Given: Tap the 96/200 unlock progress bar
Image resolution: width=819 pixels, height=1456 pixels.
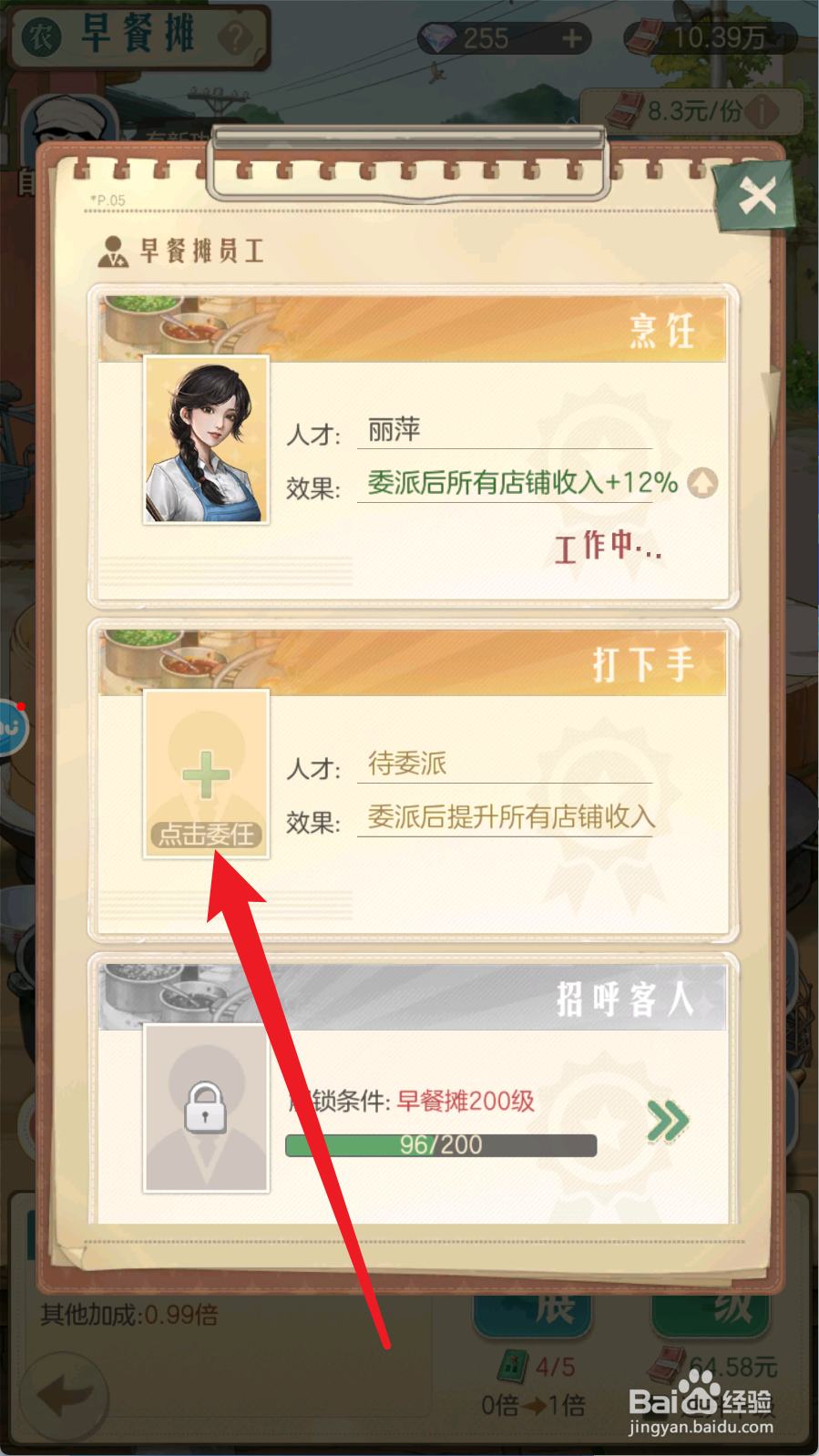Looking at the screenshot, I should tap(441, 1145).
